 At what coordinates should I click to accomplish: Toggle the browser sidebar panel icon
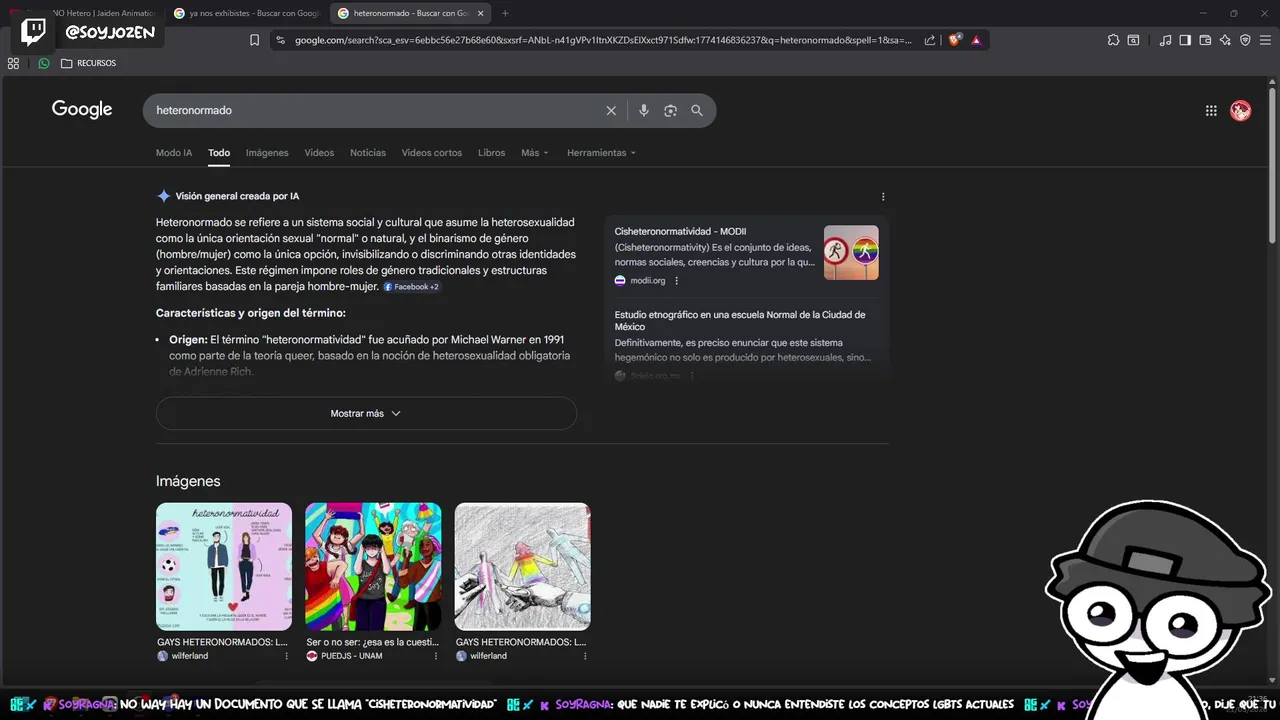pyautogui.click(x=1185, y=40)
